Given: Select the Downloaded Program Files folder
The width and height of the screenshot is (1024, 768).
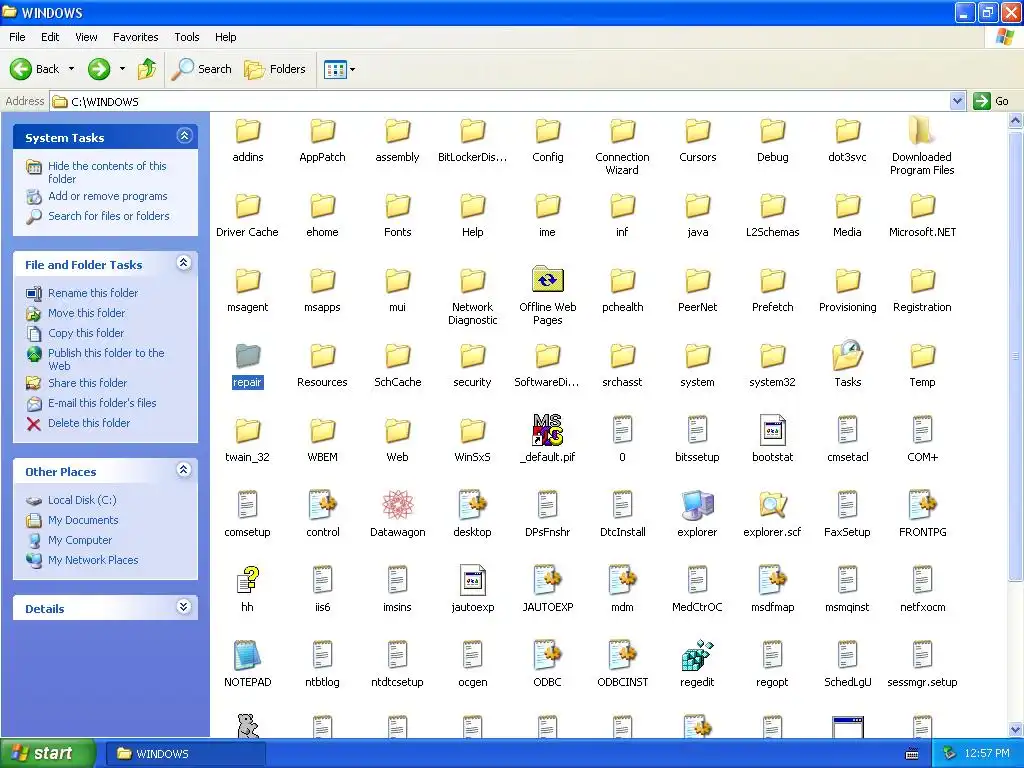Looking at the screenshot, I should point(921,130).
